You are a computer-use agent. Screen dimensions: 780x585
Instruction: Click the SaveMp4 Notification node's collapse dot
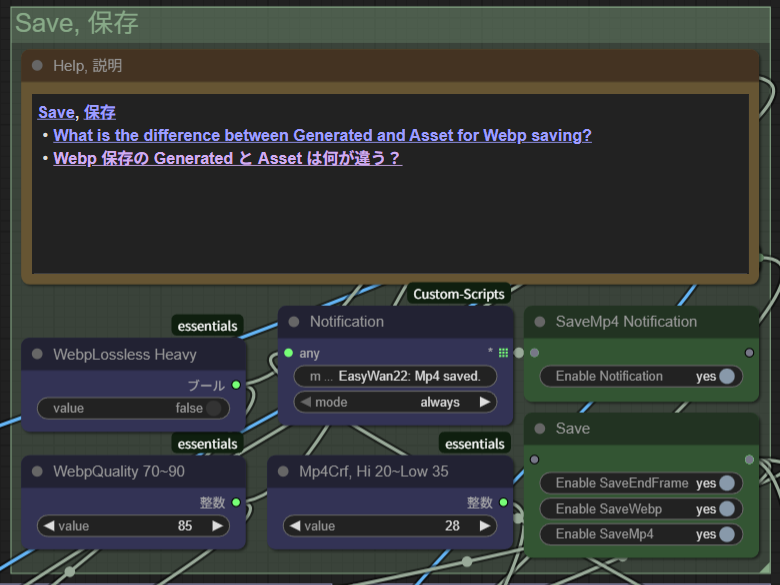tap(539, 322)
